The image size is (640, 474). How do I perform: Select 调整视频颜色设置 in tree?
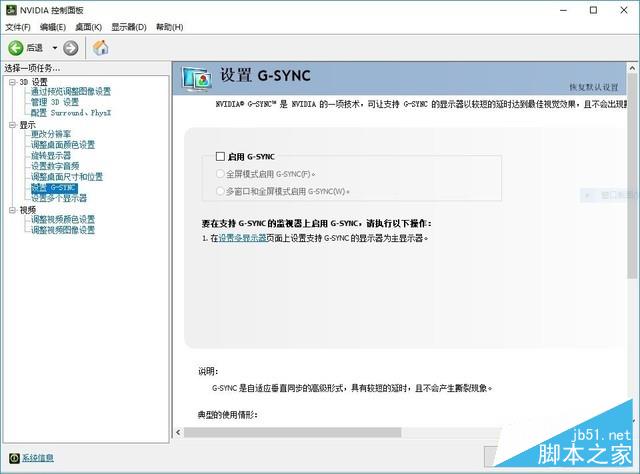63,219
